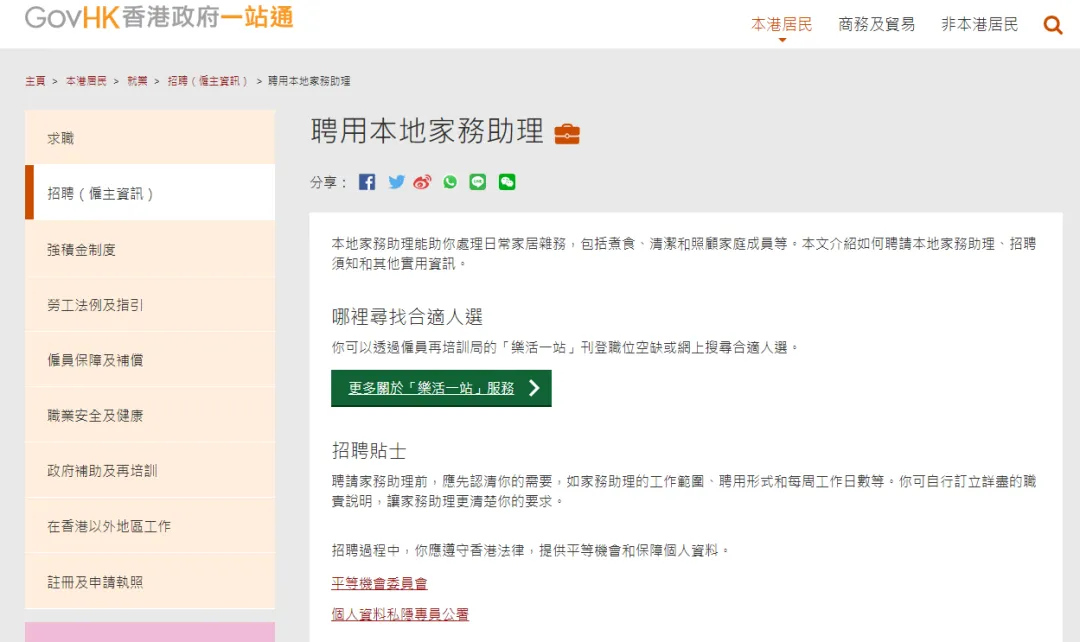Image resolution: width=1080 pixels, height=642 pixels.
Task: Switch to 商務及貿易 tab
Action: [876, 24]
